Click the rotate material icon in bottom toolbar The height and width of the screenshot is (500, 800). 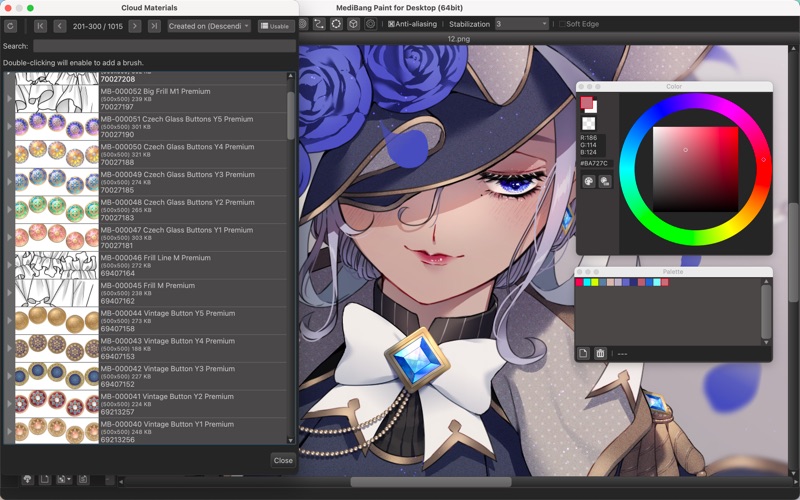pos(83,479)
